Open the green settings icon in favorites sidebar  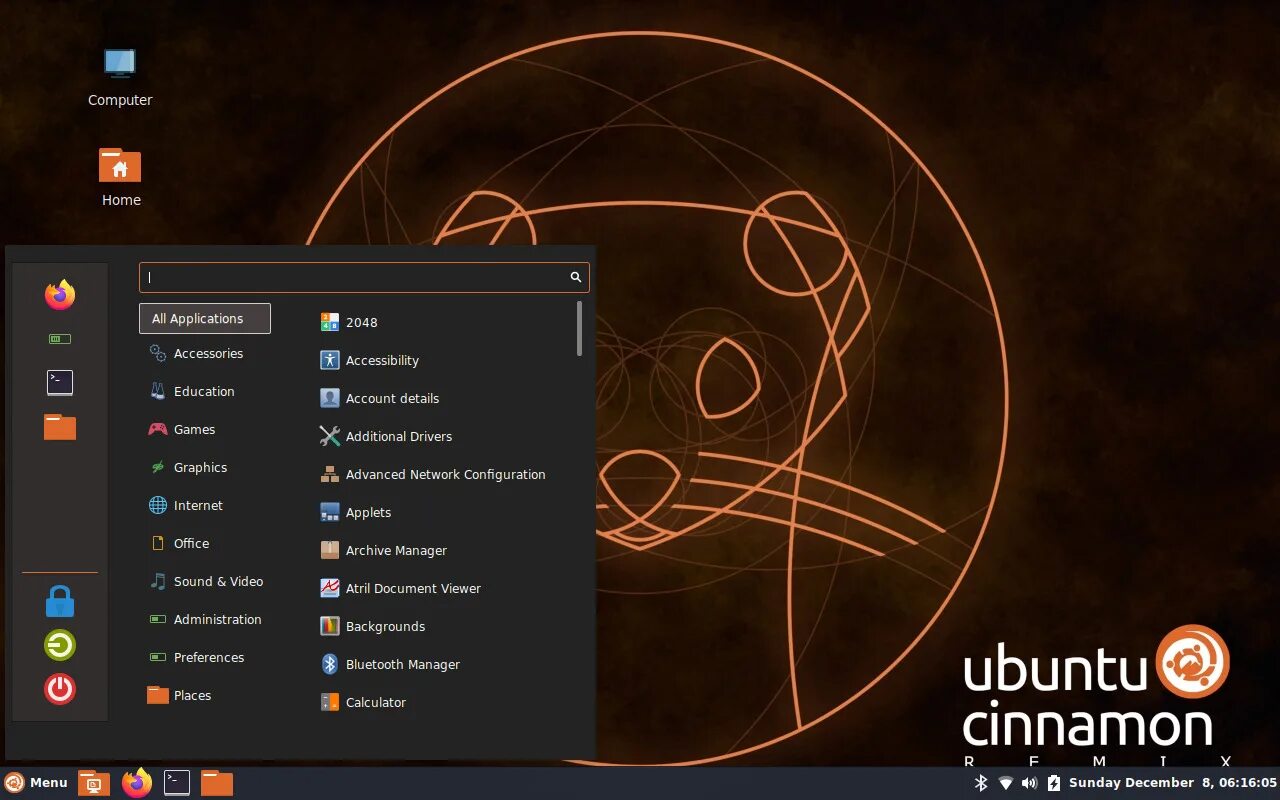[60, 339]
